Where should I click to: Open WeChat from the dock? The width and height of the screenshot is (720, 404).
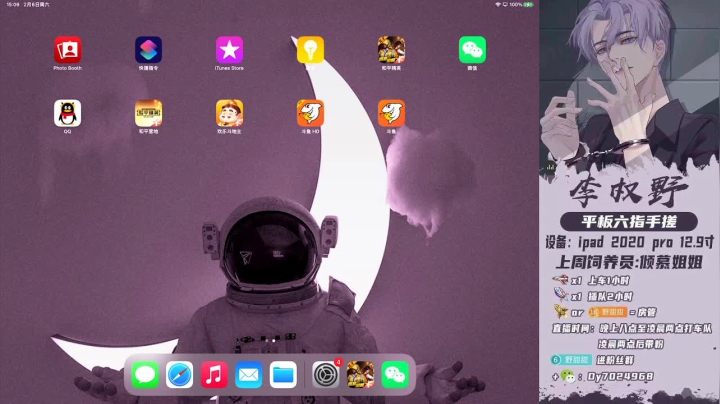coord(395,375)
